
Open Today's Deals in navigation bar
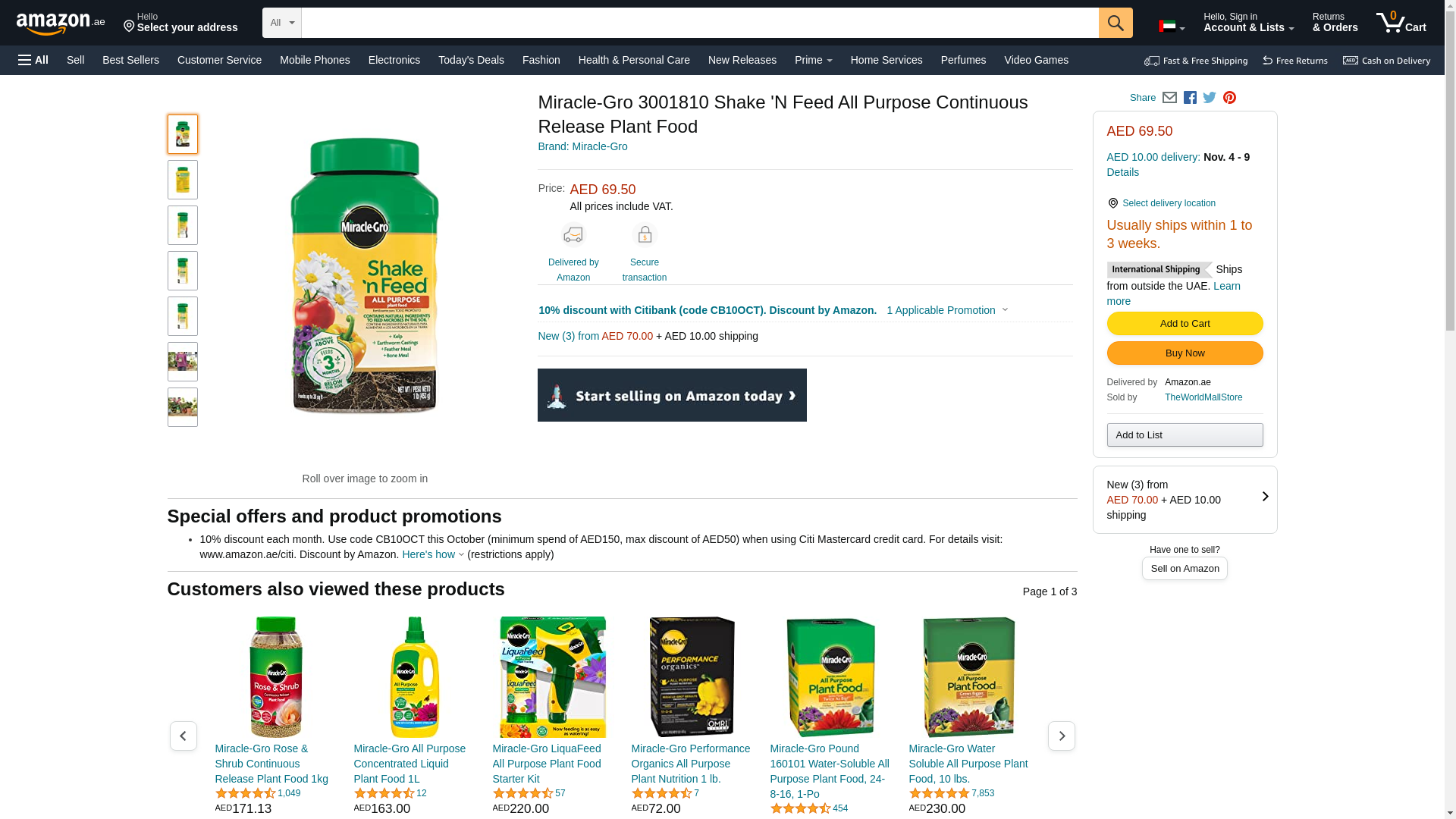point(471,60)
